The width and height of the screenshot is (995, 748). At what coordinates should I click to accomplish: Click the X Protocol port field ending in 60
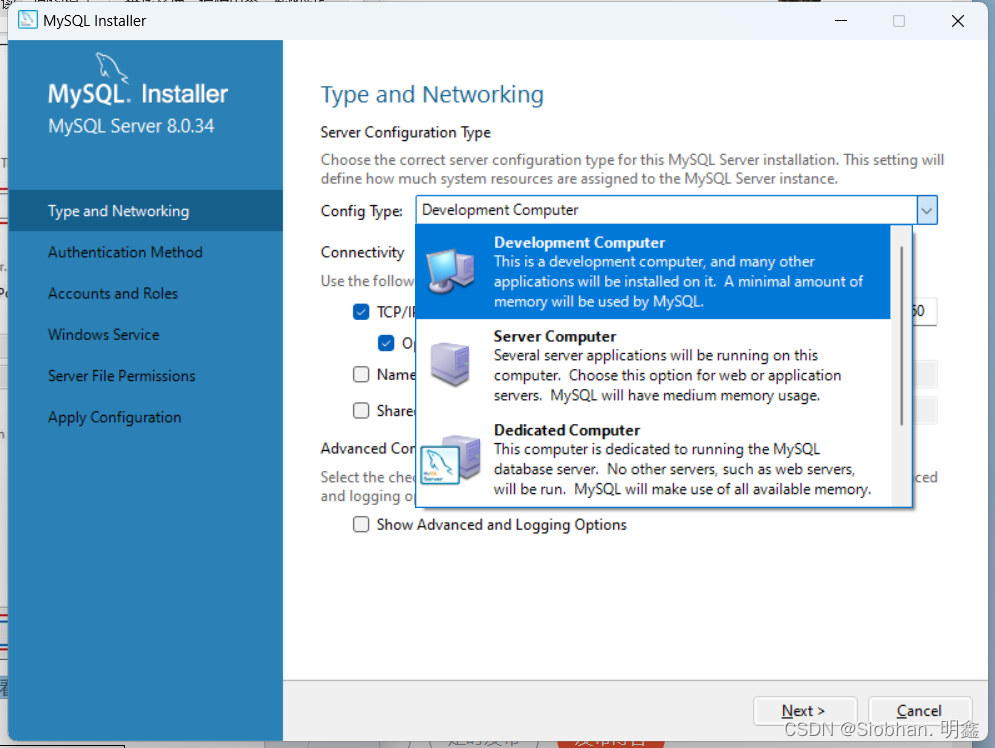(924, 311)
